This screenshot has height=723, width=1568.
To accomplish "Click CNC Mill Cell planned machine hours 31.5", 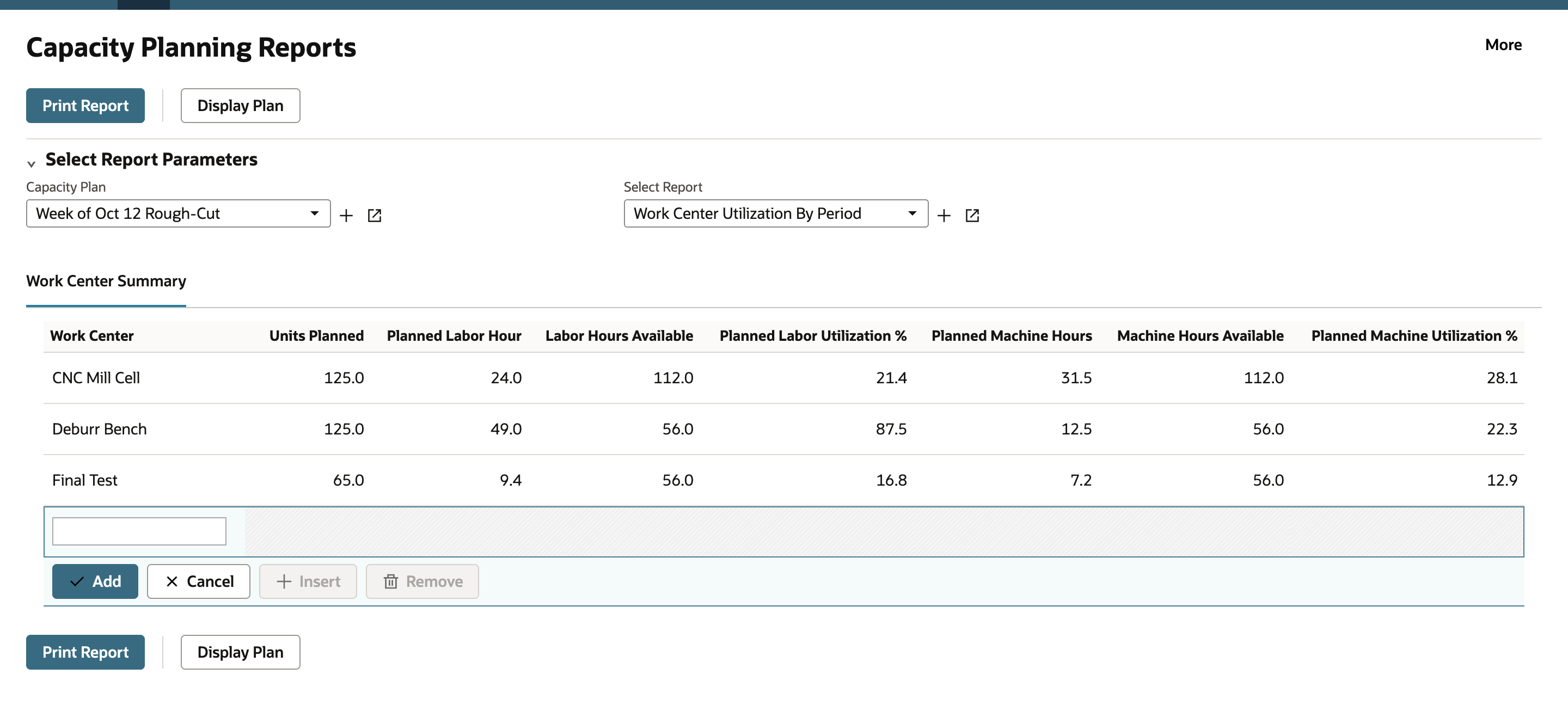I will [x=1076, y=378].
